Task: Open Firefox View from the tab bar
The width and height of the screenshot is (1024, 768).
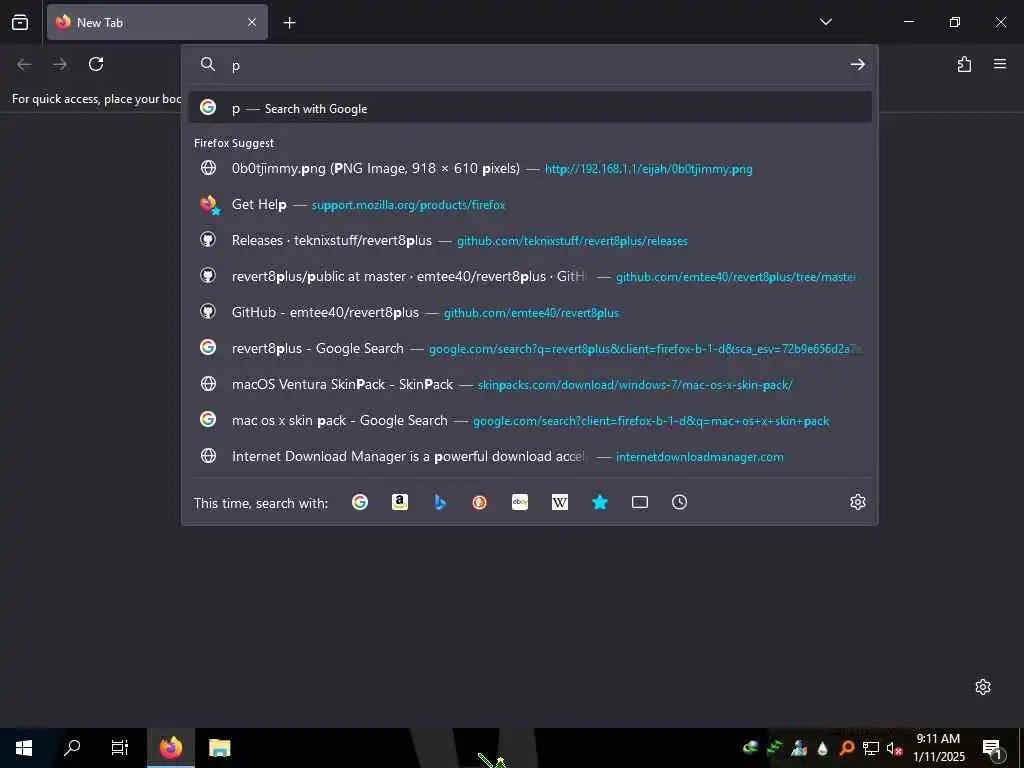Action: (20, 22)
